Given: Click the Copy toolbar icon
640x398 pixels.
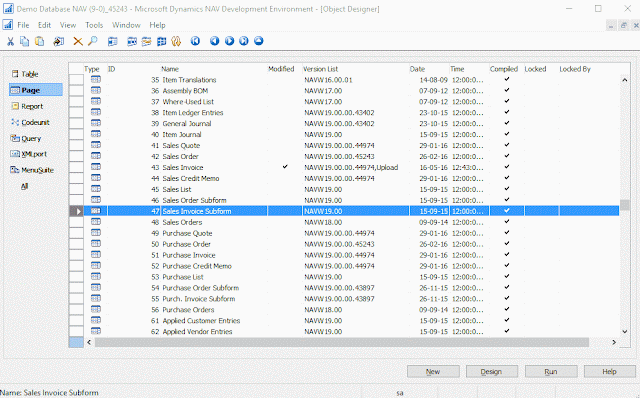Looking at the screenshot, I should 25,41.
